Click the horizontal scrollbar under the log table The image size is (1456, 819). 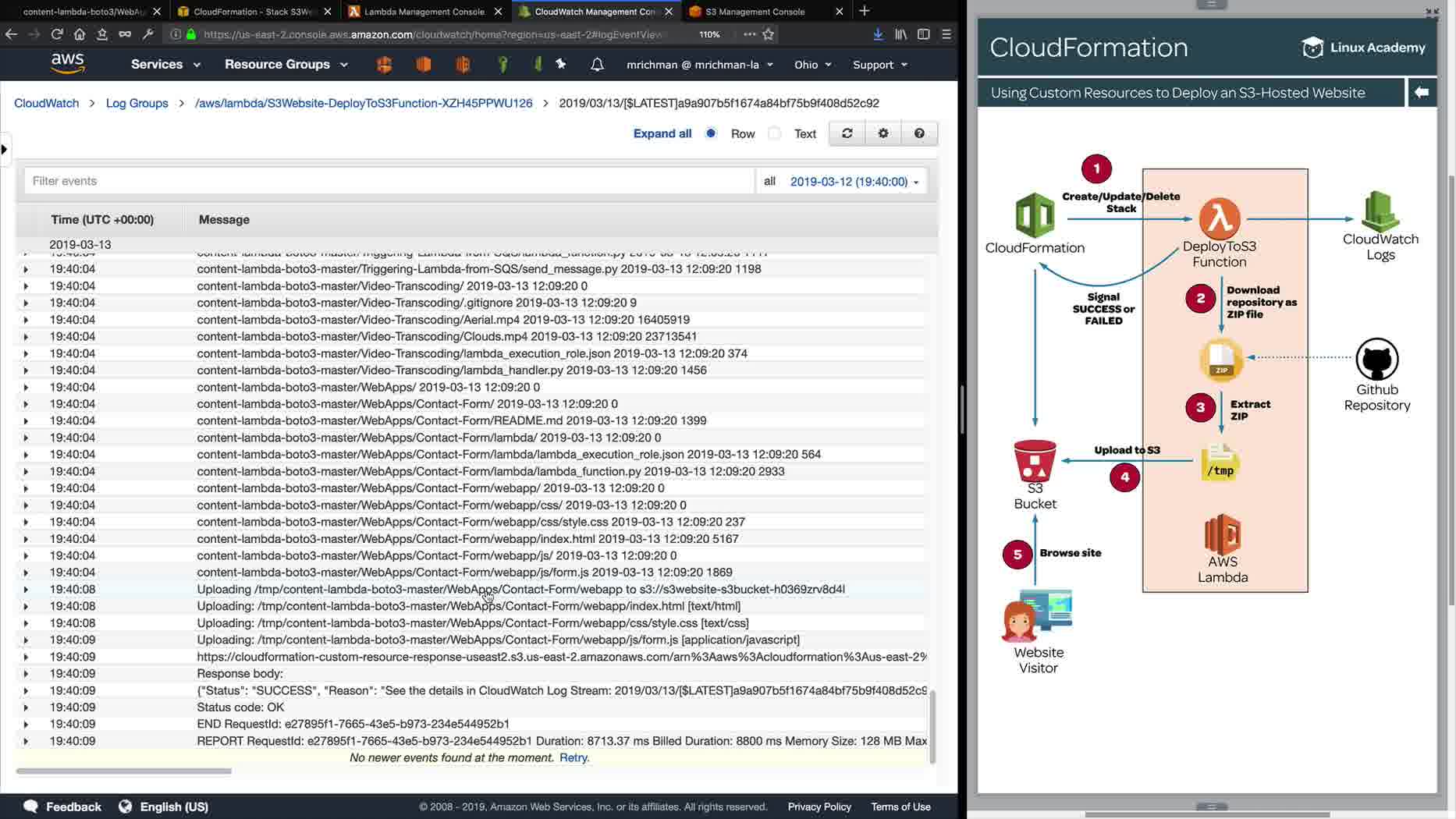[x=124, y=771]
